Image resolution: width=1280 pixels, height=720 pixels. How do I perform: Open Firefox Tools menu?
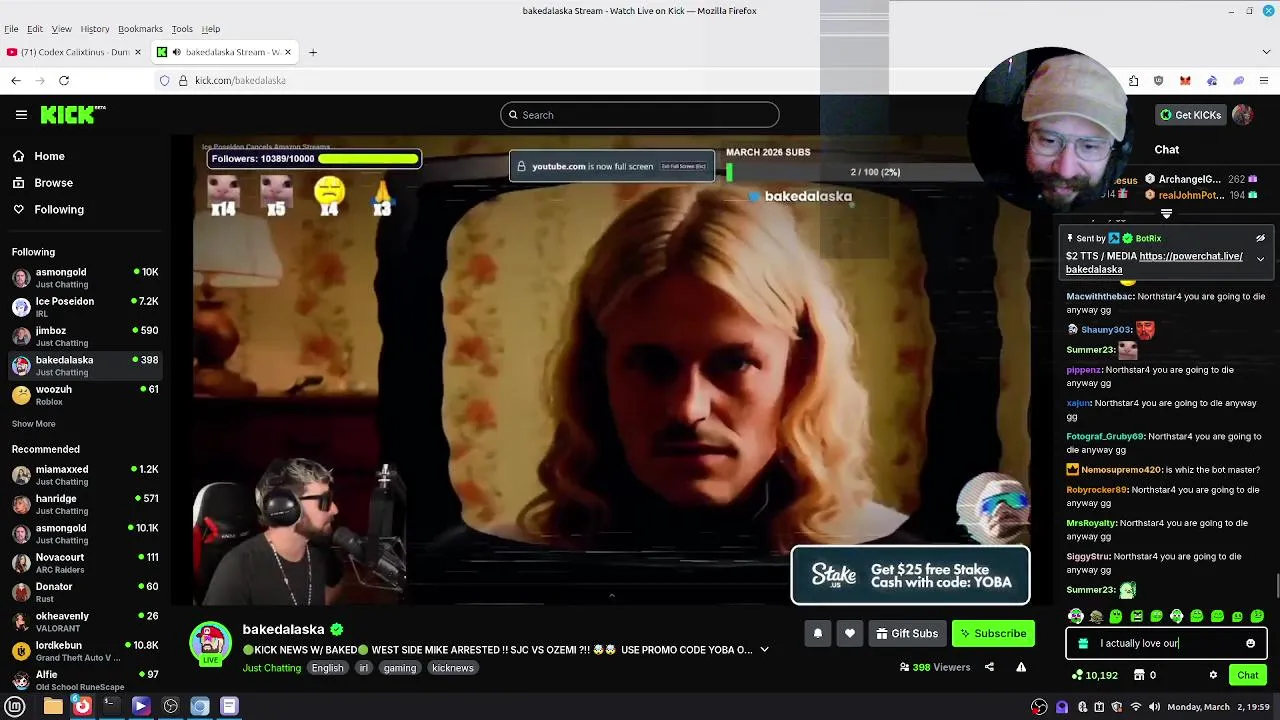[x=182, y=29]
